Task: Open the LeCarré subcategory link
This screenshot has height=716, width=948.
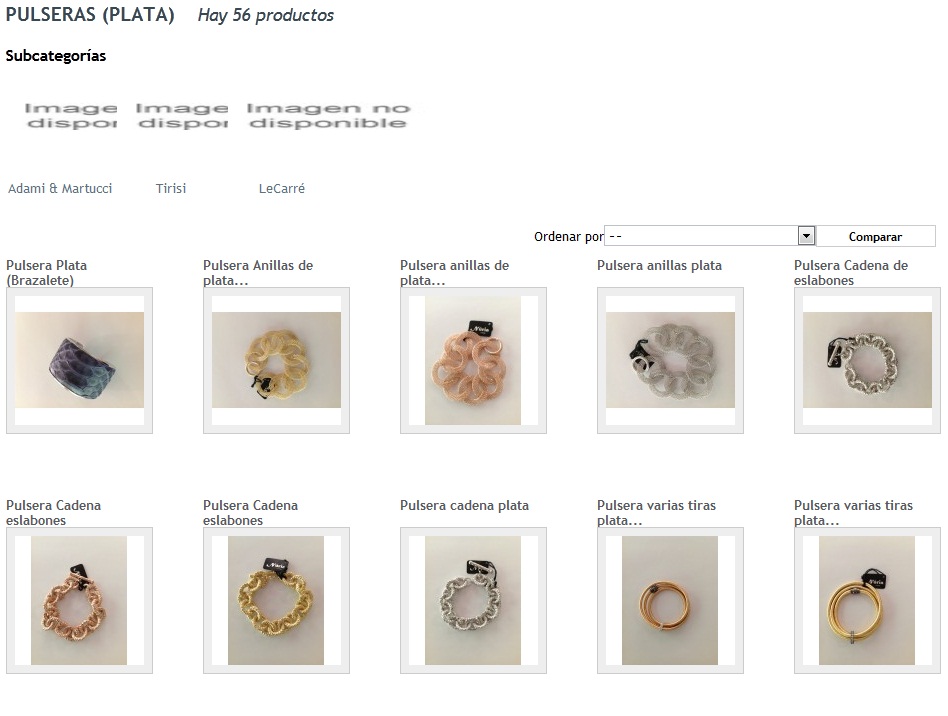Action: click(x=282, y=189)
